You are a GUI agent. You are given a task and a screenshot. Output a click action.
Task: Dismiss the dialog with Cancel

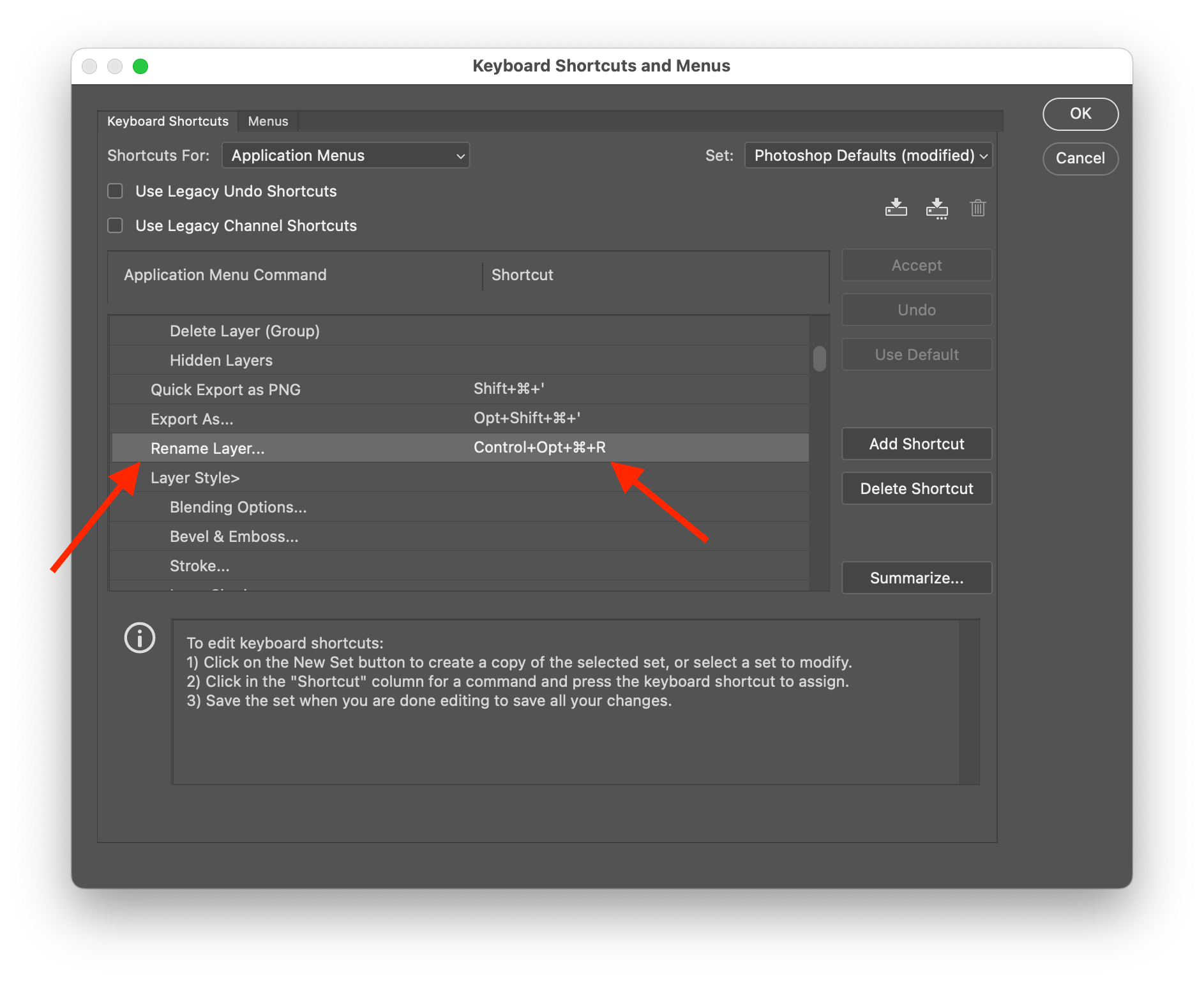1080,158
